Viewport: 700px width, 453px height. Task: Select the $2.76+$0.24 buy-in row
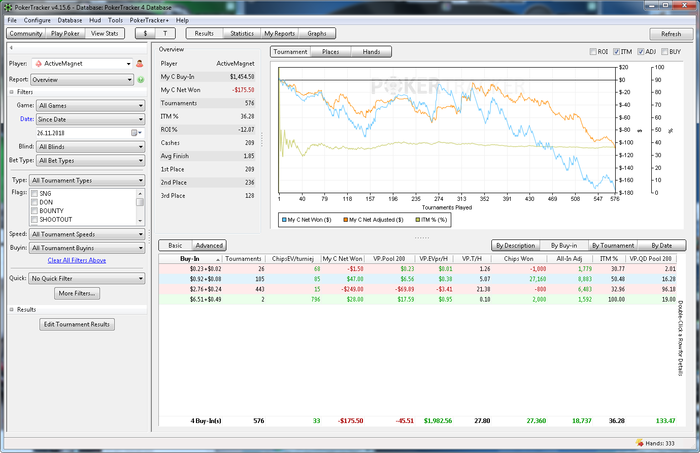pos(417,289)
